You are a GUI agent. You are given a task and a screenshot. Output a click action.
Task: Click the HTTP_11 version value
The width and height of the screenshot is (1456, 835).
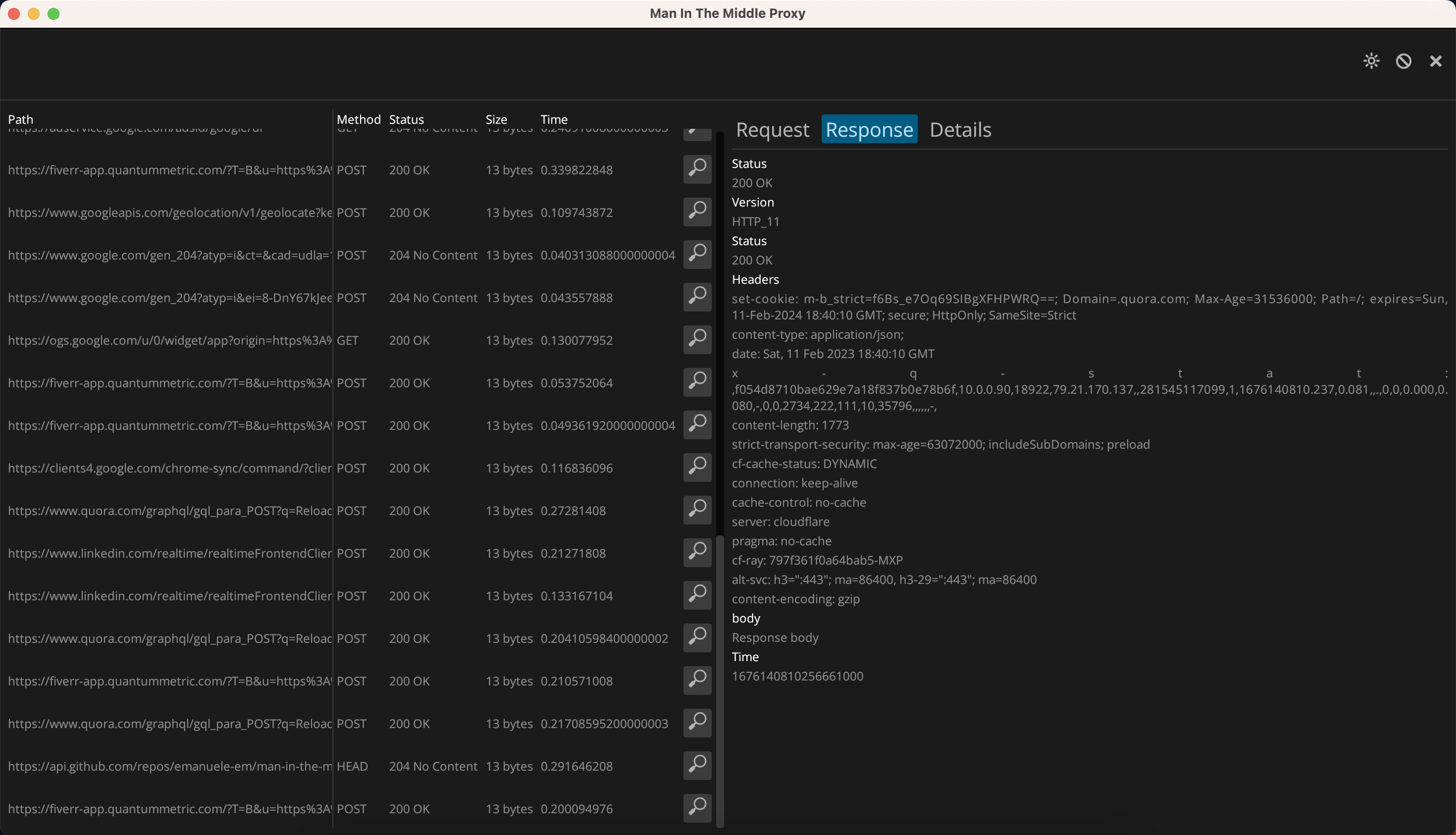click(x=755, y=221)
